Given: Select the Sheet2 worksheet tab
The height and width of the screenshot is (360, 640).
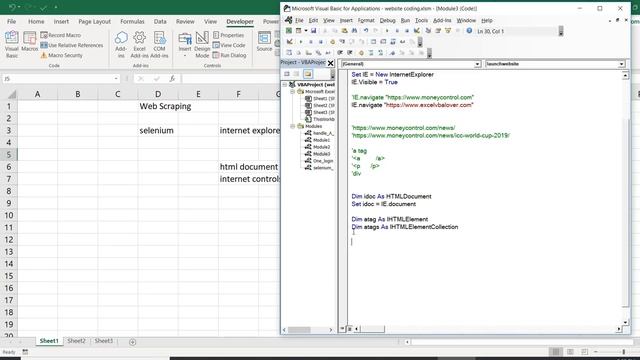Looking at the screenshot, I should [76, 341].
